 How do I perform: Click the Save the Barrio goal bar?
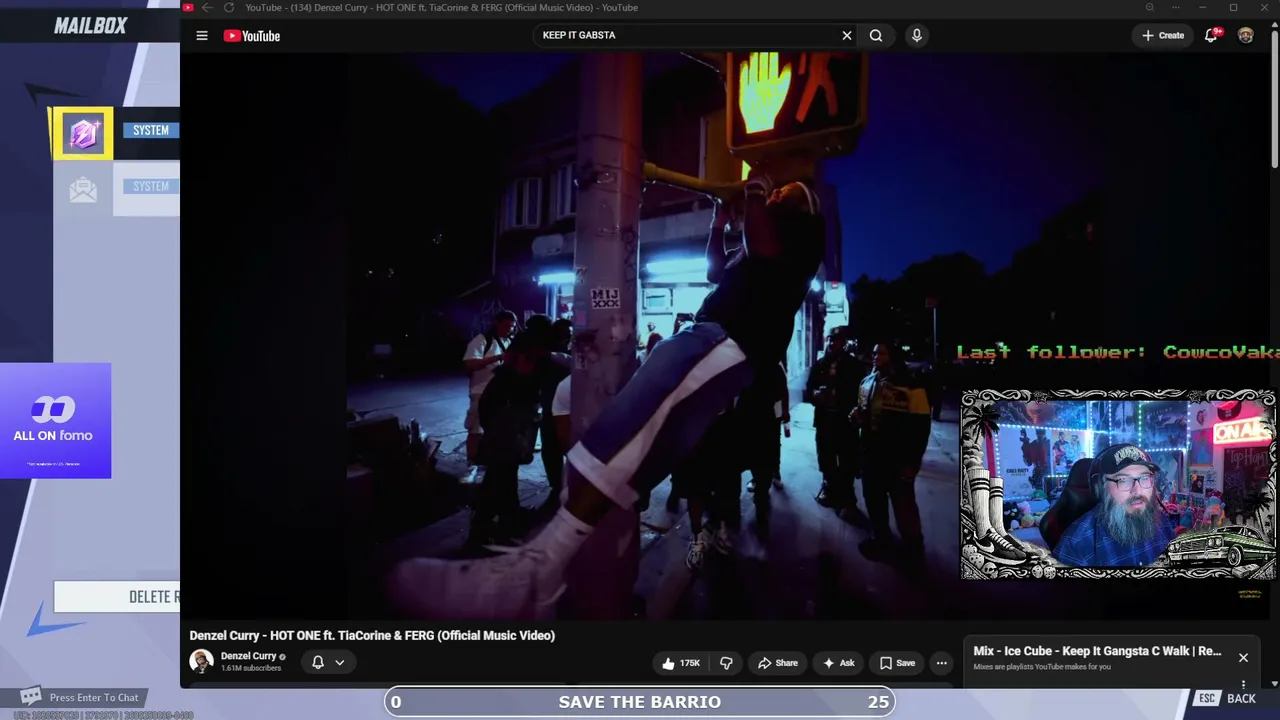640,702
